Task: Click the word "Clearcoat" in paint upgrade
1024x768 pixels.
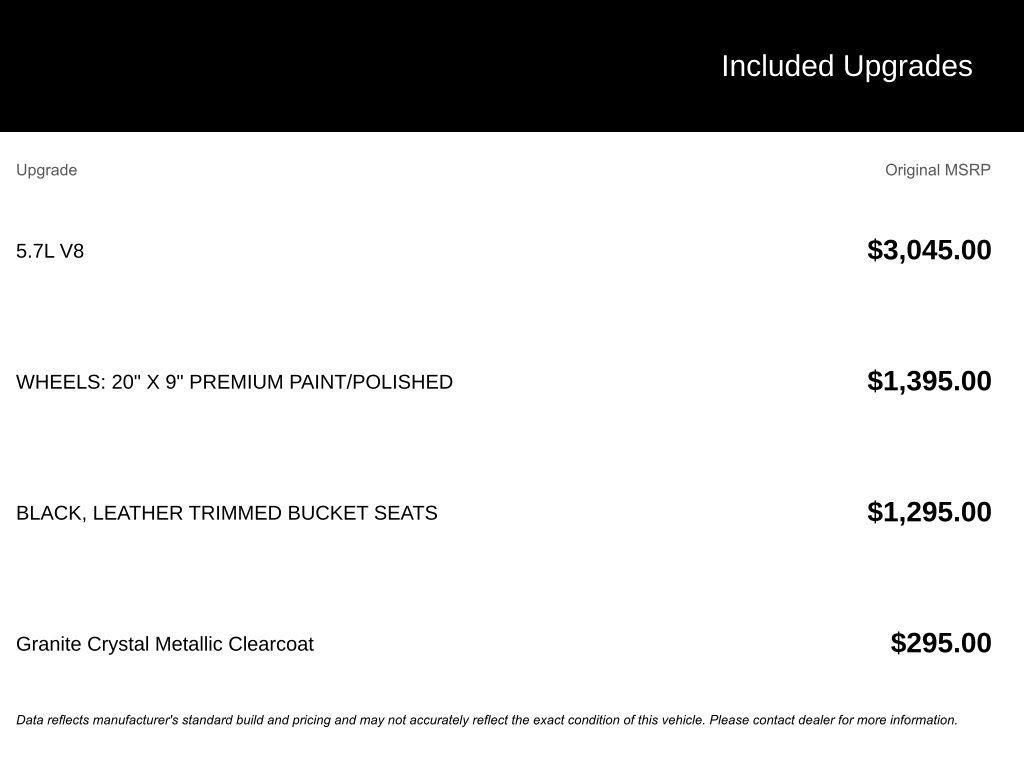Action: pos(270,644)
